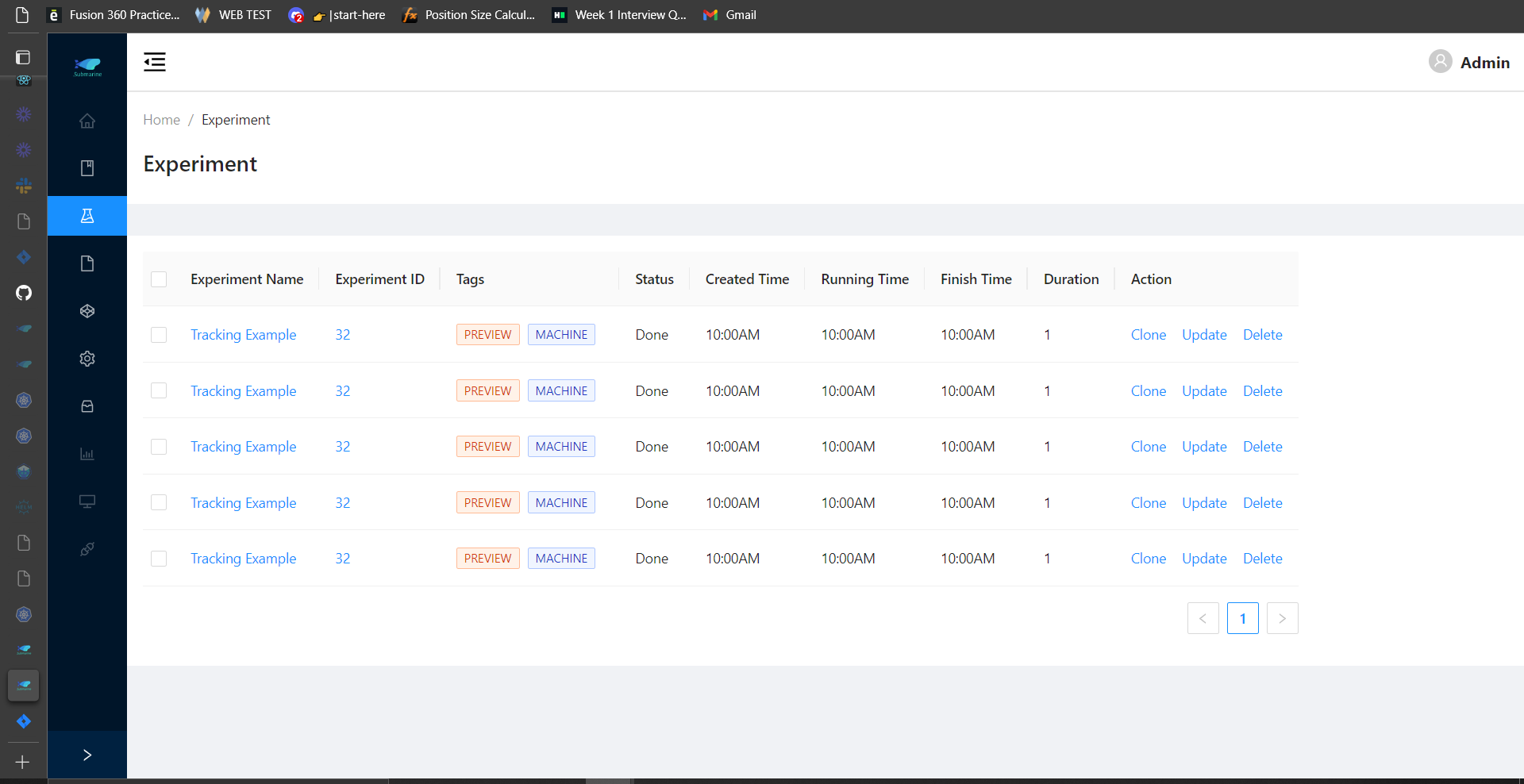The width and height of the screenshot is (1524, 784).
Task: Click the MACHINE tag in second row
Action: coord(561,390)
